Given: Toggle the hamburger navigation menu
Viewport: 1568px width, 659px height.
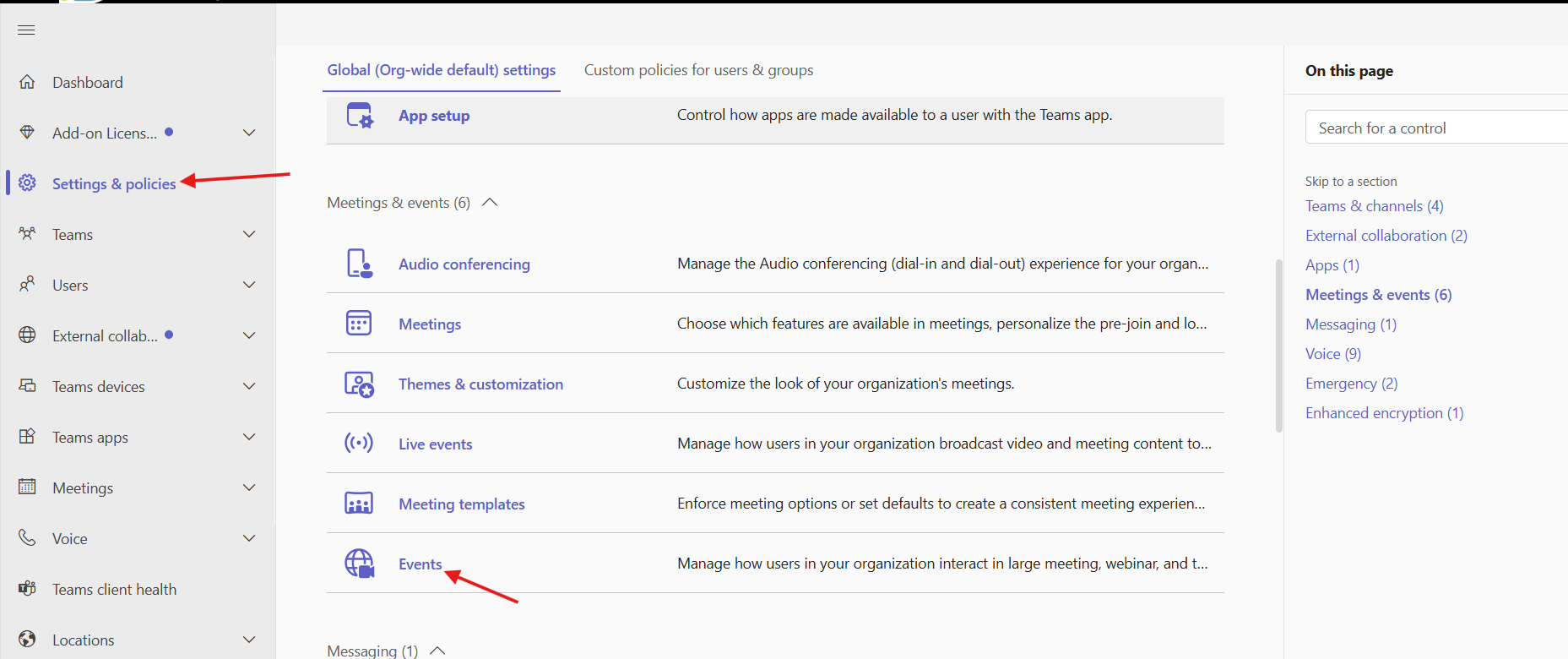Looking at the screenshot, I should (x=26, y=30).
